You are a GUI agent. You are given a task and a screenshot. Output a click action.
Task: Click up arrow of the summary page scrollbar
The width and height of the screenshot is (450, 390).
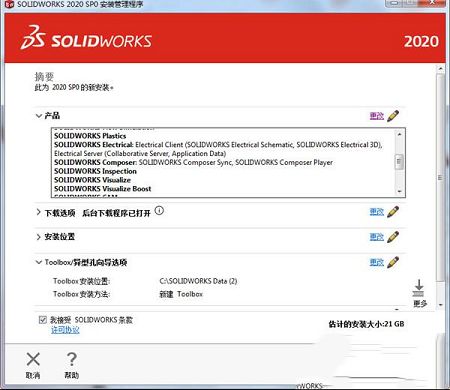click(x=441, y=69)
